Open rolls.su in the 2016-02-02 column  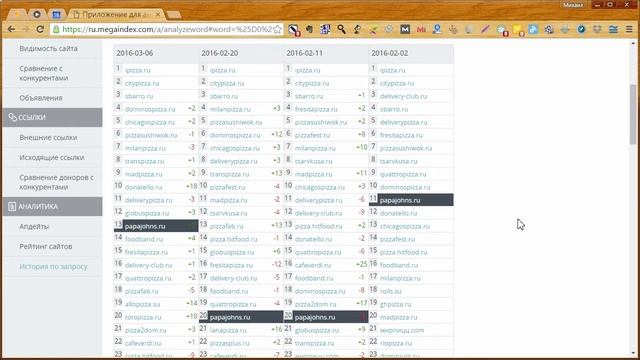(x=391, y=291)
